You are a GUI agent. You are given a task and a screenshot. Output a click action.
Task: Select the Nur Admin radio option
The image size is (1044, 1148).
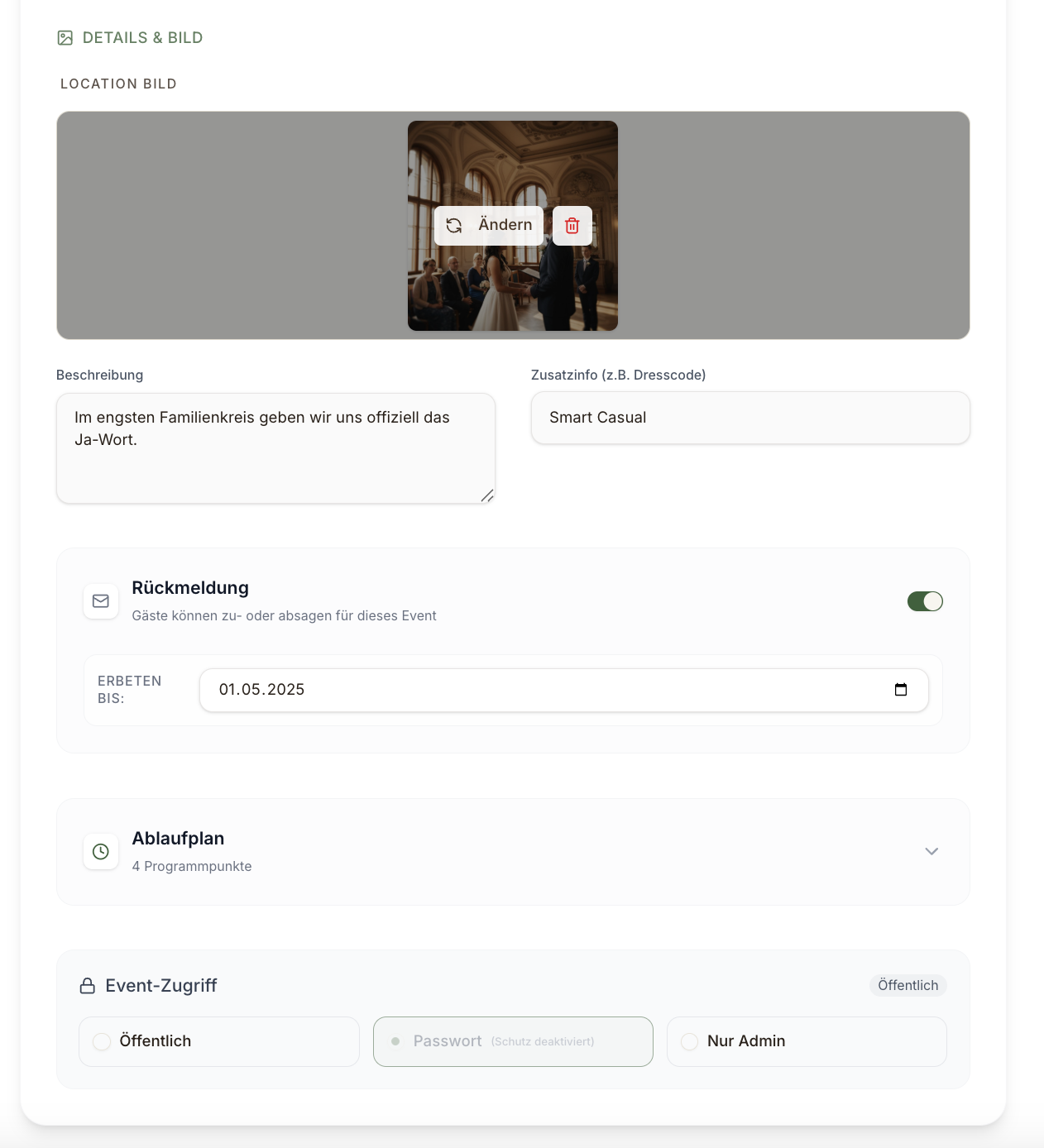[807, 1041]
